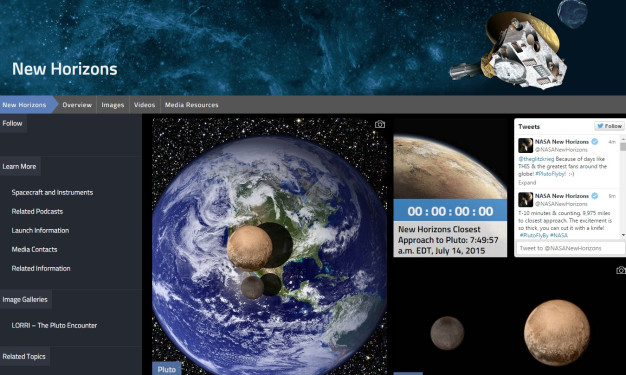626x375 pixels.
Task: Click verified badge on first tweet
Action: coord(594,142)
